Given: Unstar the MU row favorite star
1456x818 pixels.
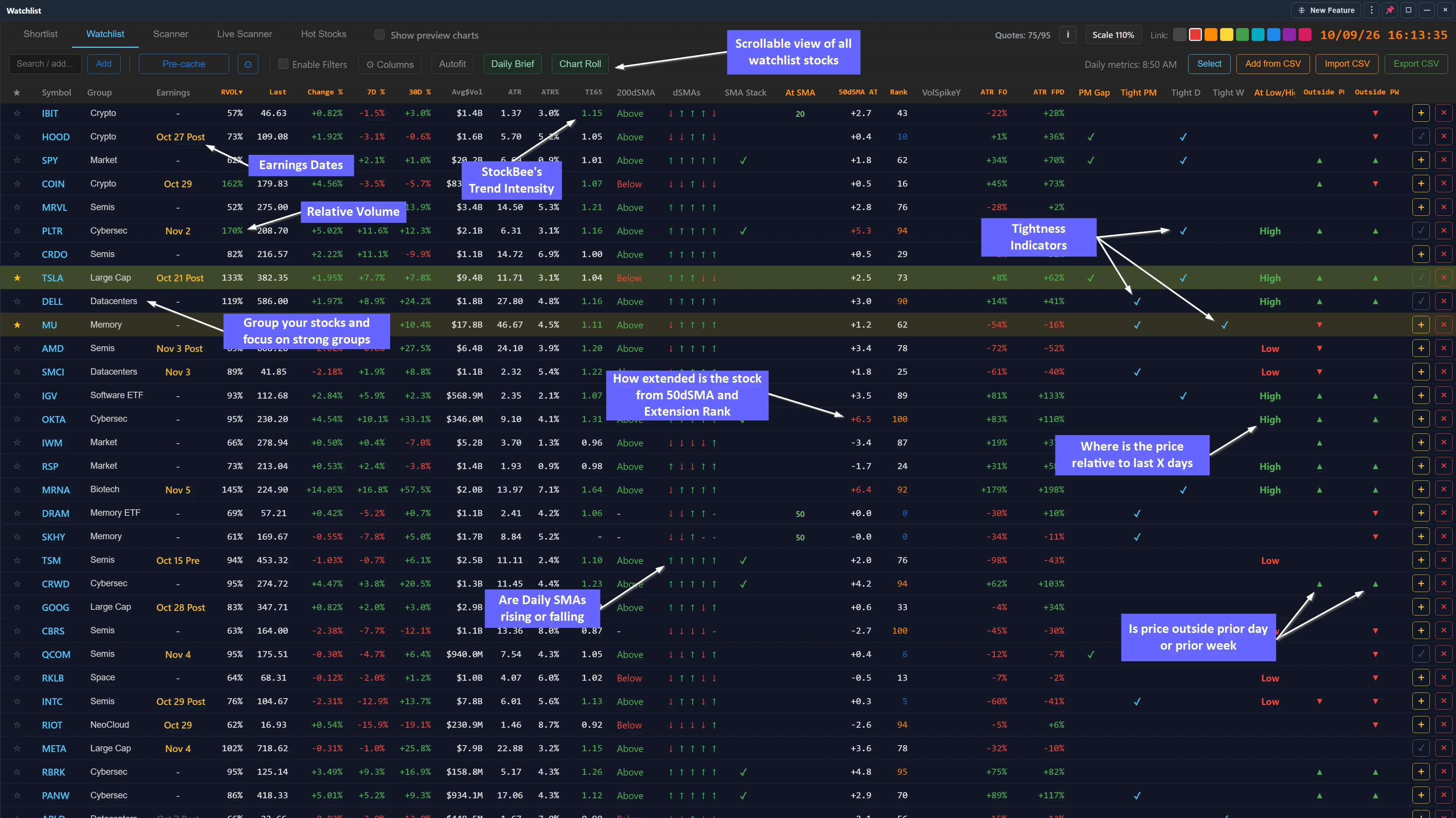Looking at the screenshot, I should click(17, 325).
